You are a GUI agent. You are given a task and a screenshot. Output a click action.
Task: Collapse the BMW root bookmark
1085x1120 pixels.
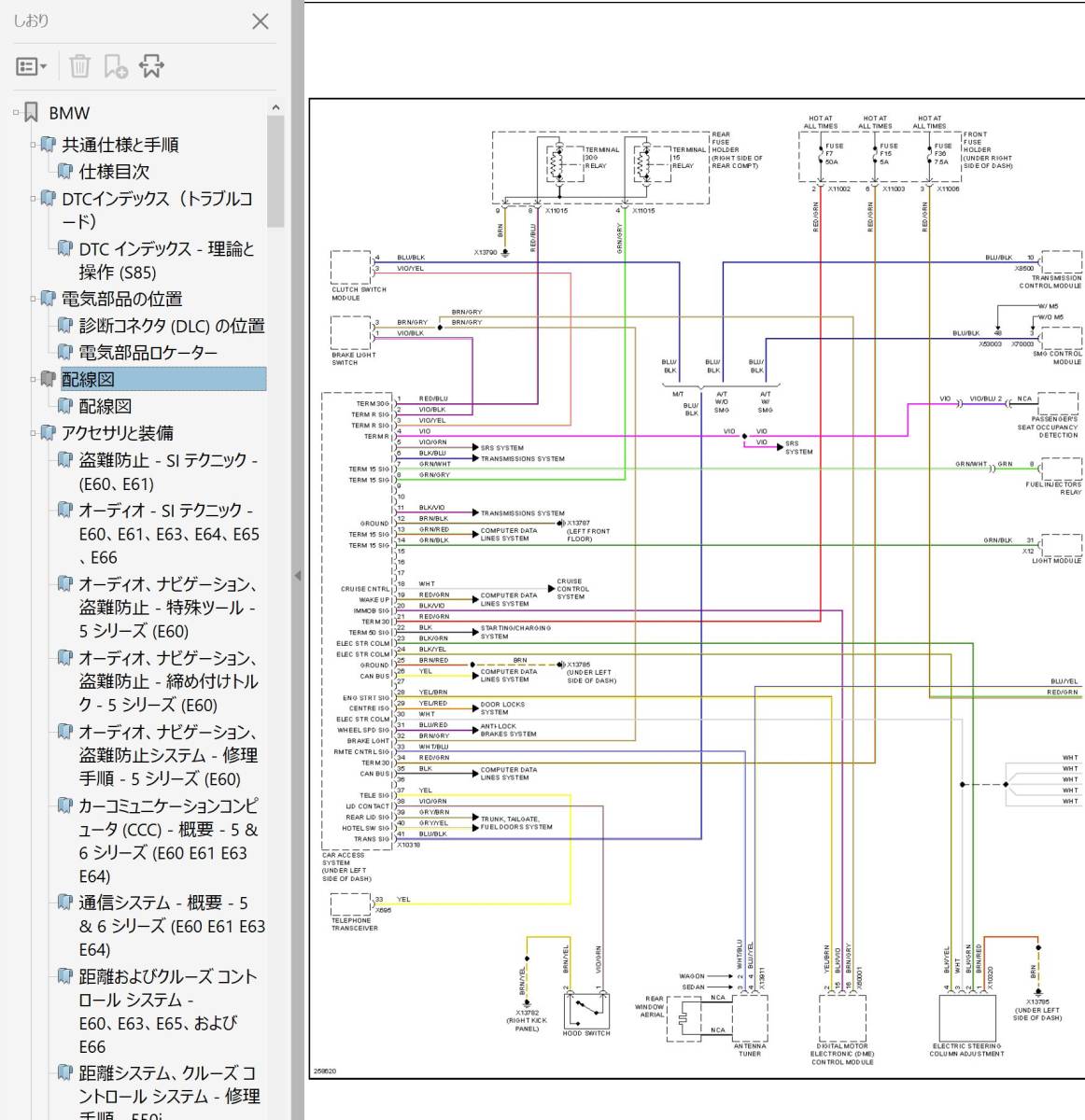pyautogui.click(x=17, y=113)
